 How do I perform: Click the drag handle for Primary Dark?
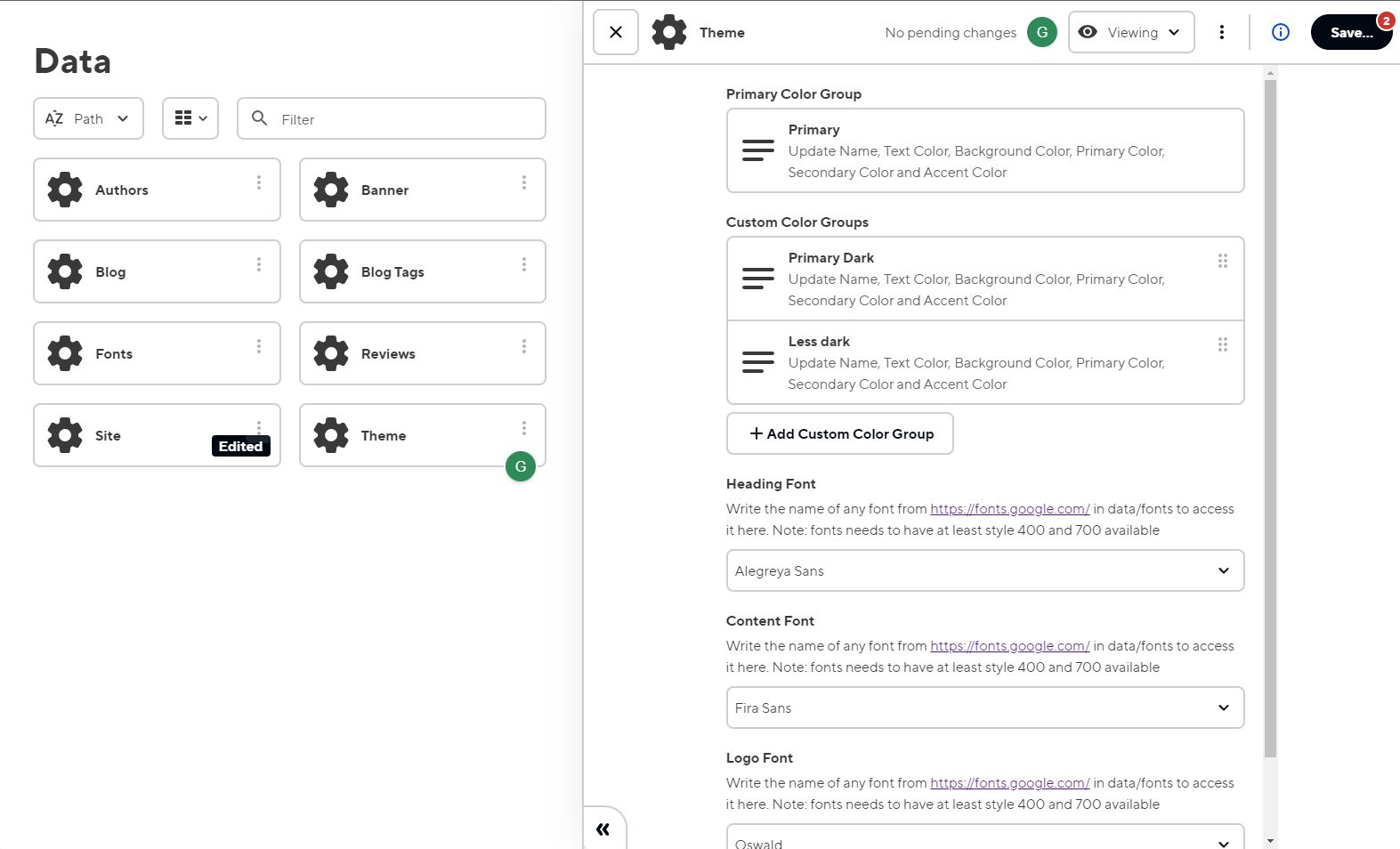1222,261
